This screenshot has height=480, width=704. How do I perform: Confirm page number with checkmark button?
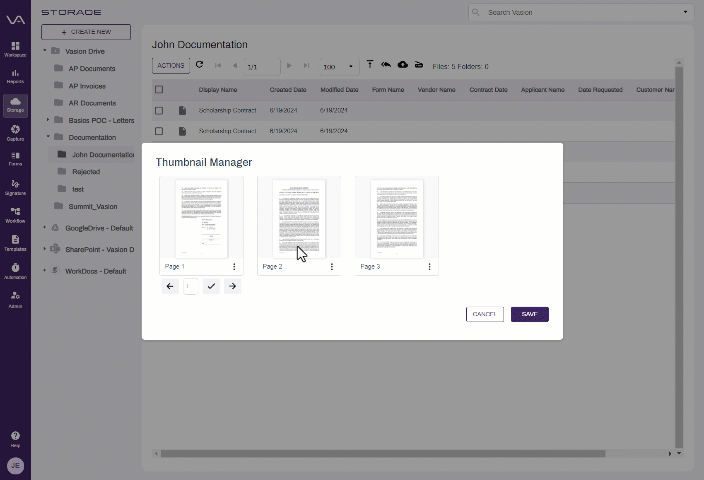click(x=211, y=286)
